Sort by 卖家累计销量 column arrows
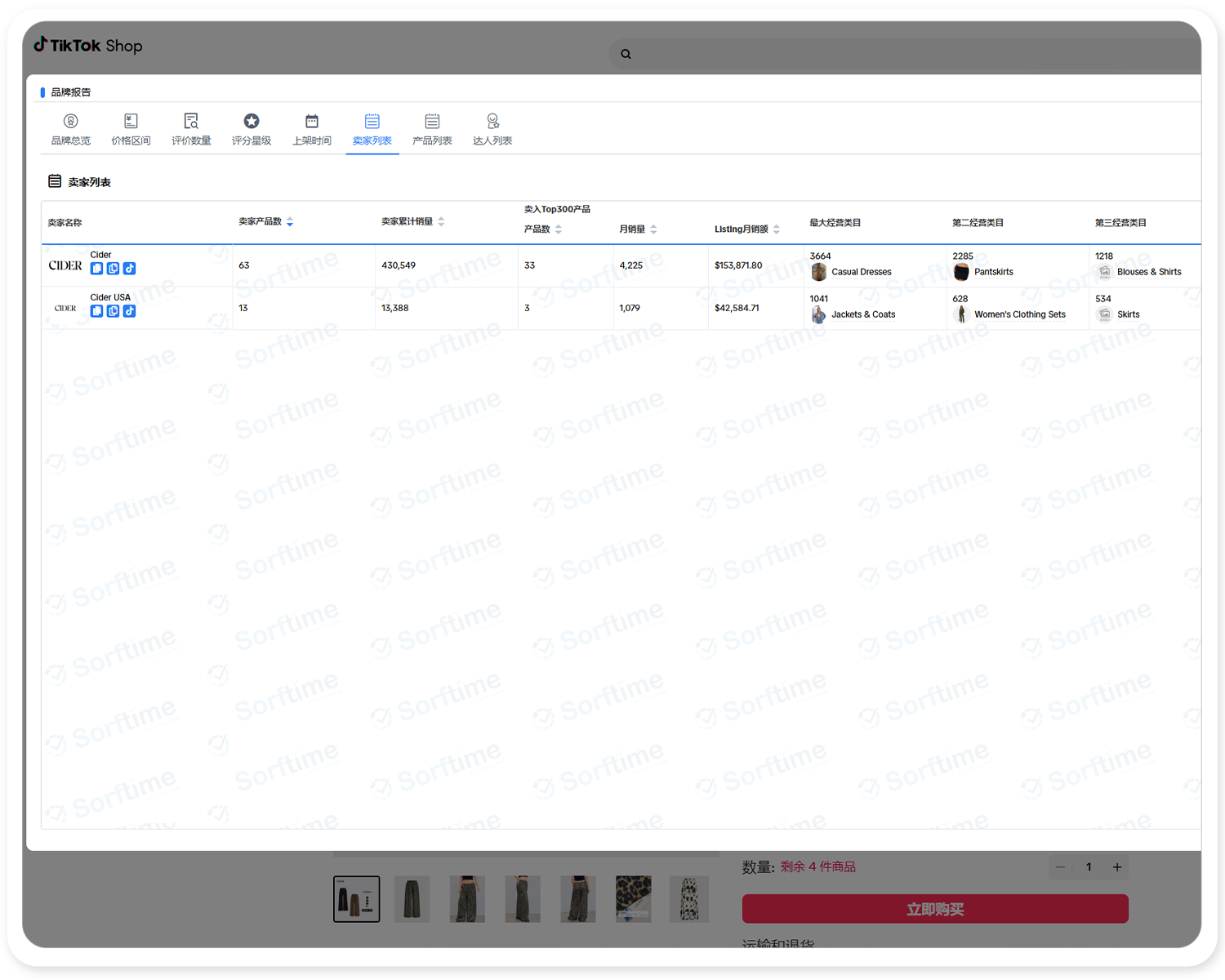The width and height of the screenshot is (1225, 980). (x=441, y=222)
